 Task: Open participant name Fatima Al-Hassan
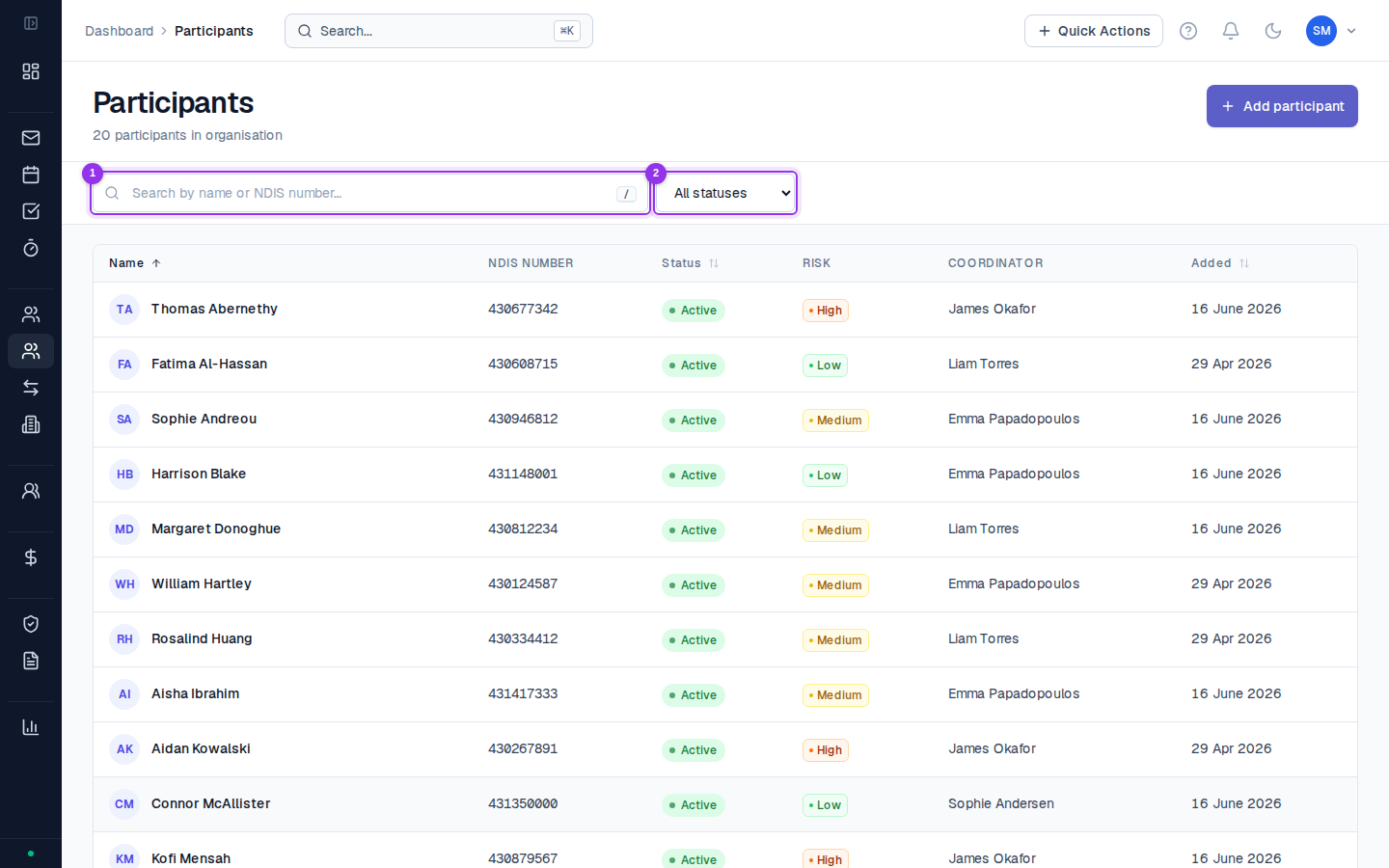coord(209,364)
